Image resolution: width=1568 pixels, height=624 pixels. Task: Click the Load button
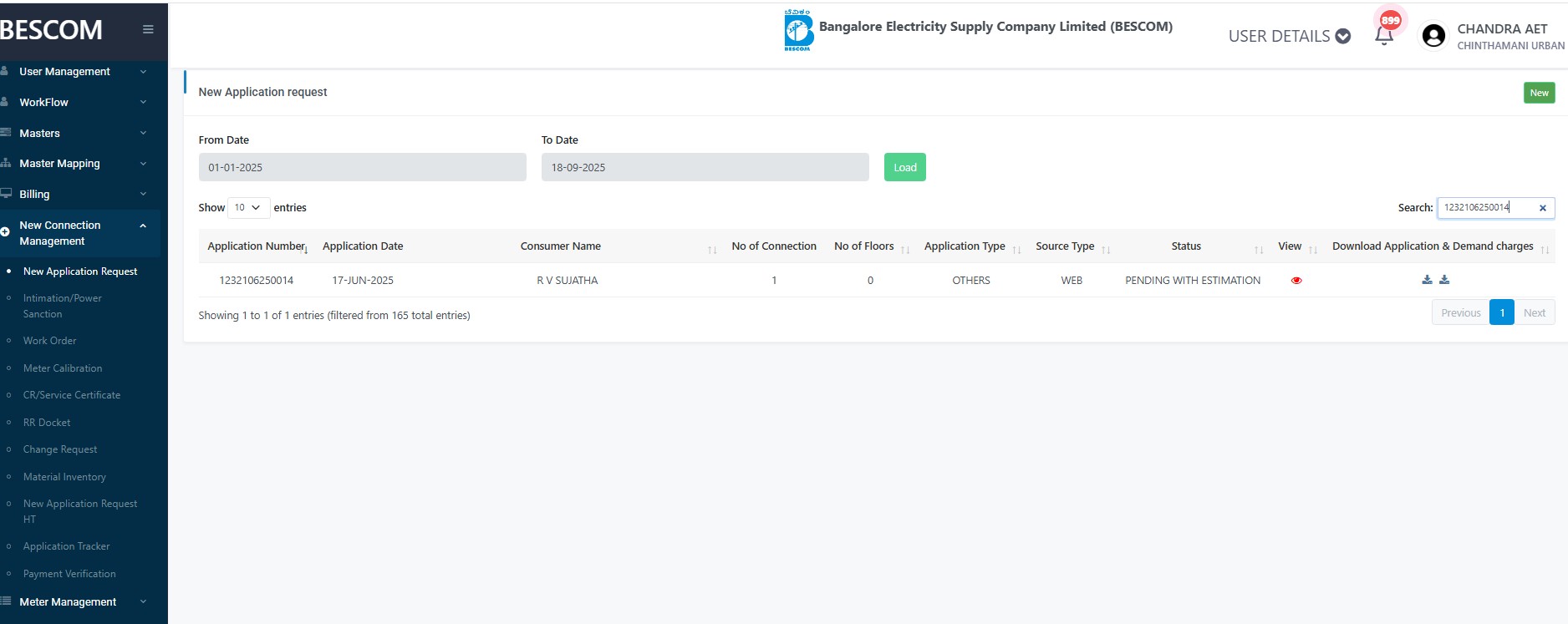point(905,167)
